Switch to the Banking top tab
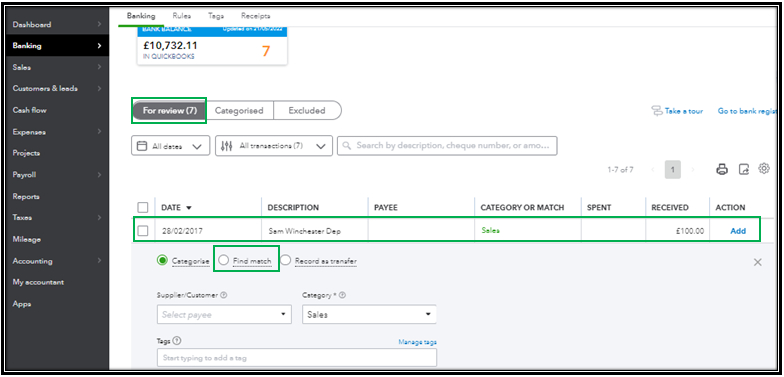The width and height of the screenshot is (784, 377). 141,16
